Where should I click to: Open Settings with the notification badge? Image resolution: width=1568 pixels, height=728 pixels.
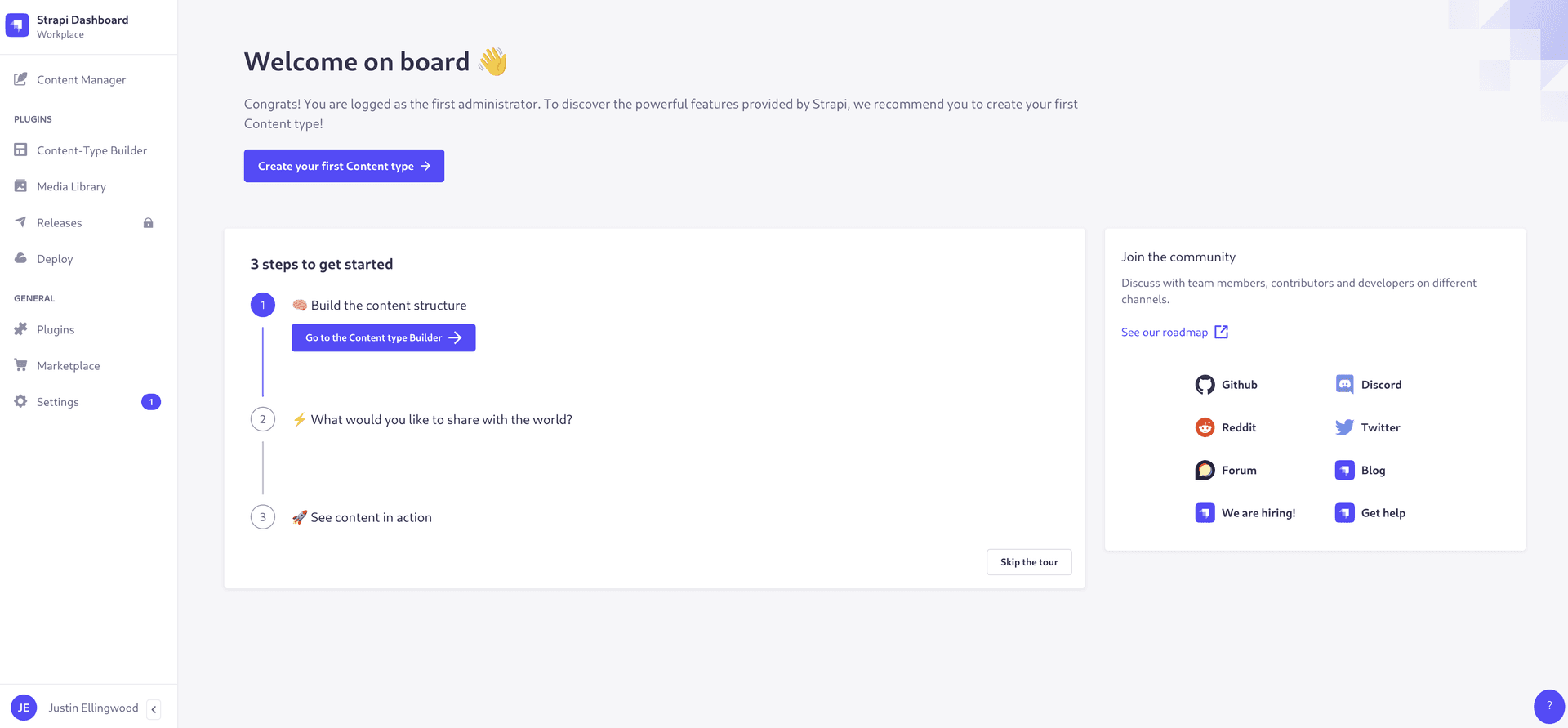pos(57,401)
